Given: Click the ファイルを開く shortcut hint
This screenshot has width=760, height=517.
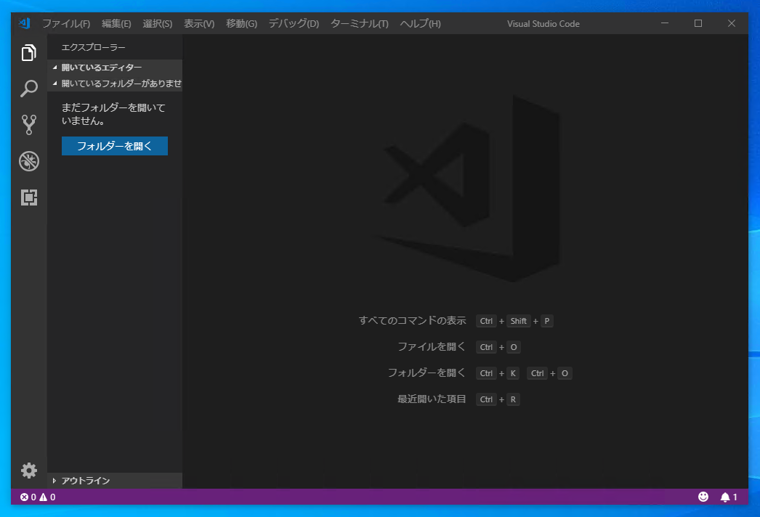Looking at the screenshot, I should coord(431,347).
